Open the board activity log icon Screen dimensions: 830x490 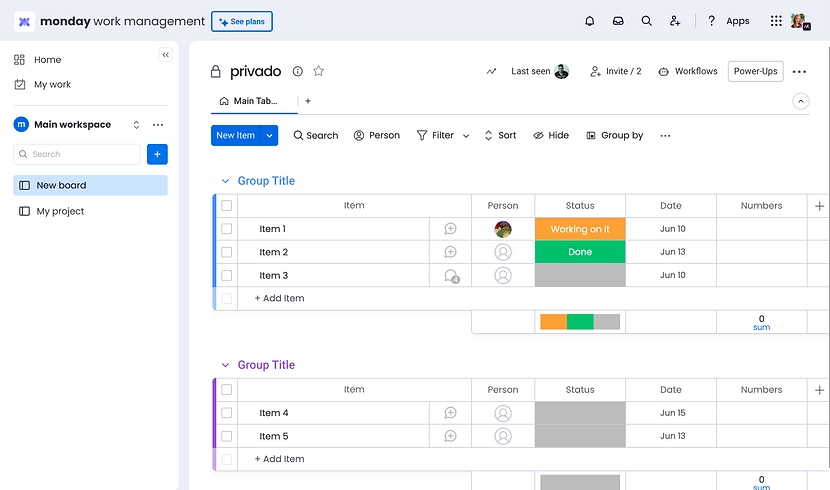491,71
